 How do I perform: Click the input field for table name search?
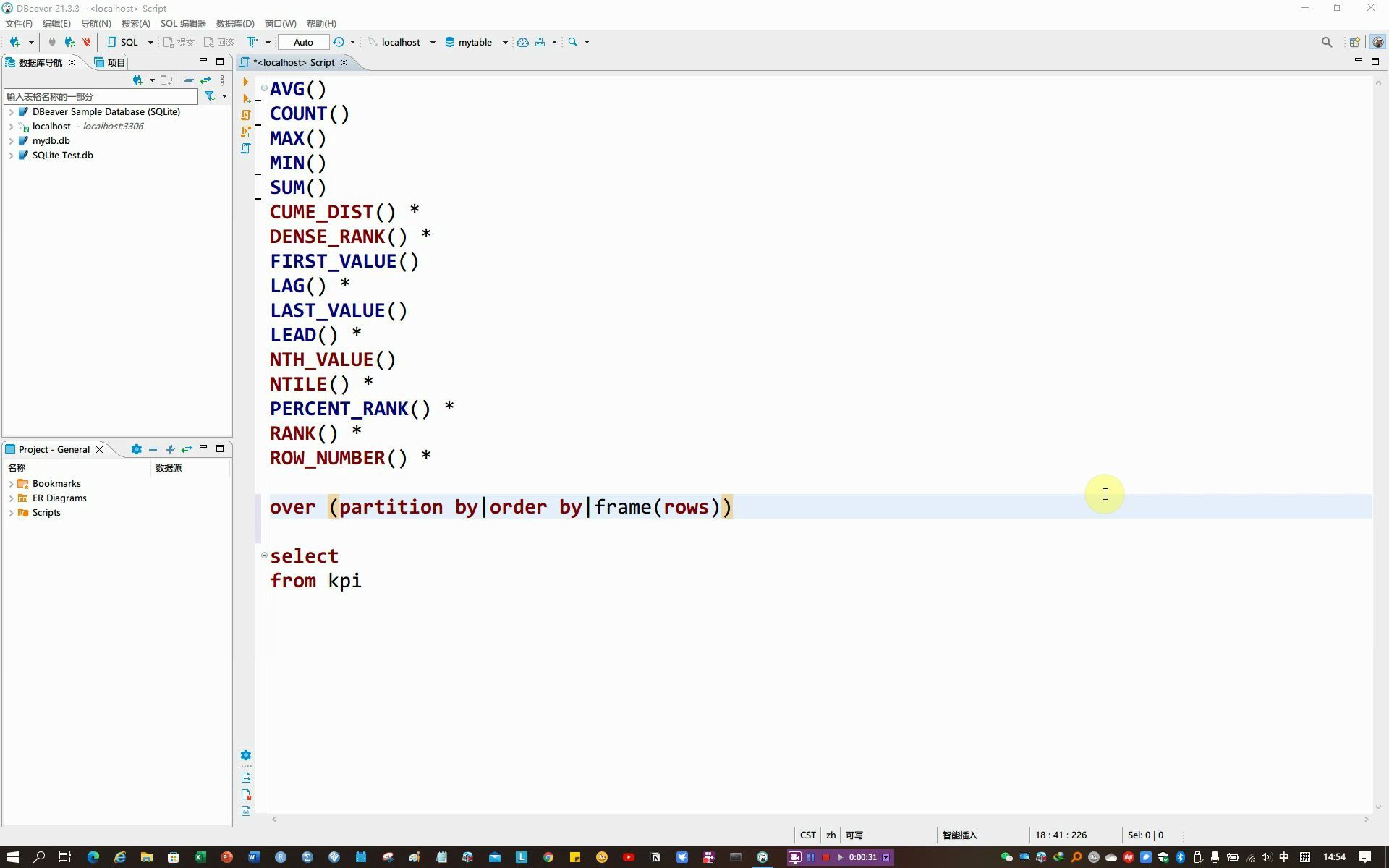99,96
